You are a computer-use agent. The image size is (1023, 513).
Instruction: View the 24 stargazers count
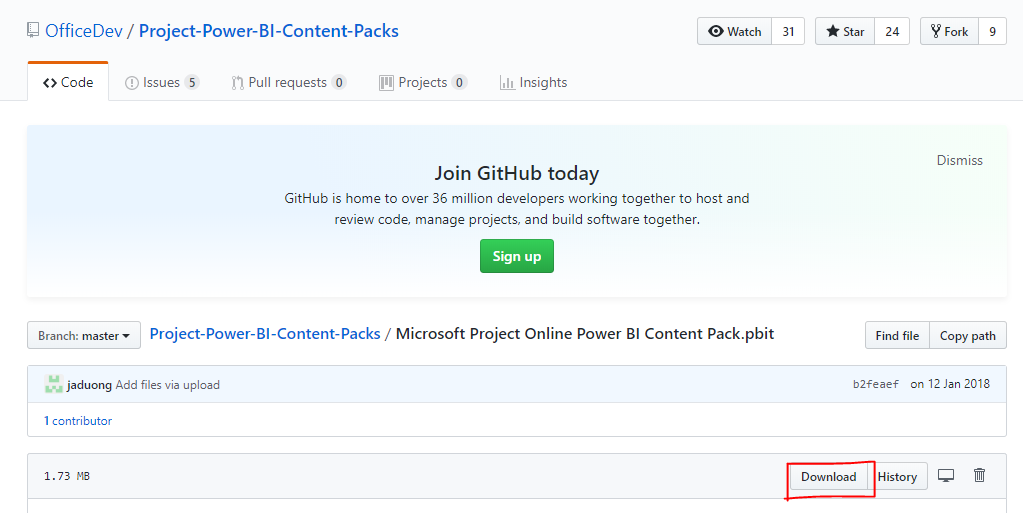[893, 31]
